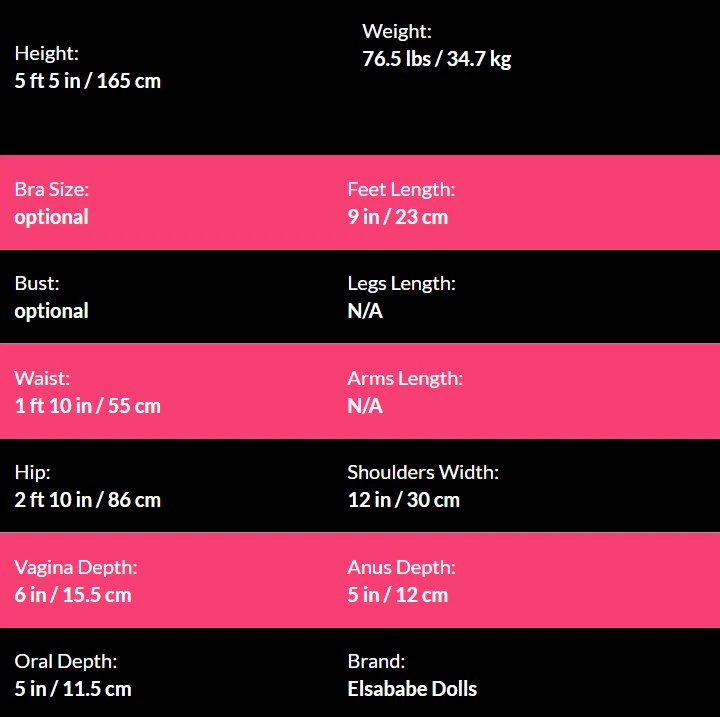Select the 5 ft 5 in / 165 cm value
720x717 pixels.
(x=88, y=81)
